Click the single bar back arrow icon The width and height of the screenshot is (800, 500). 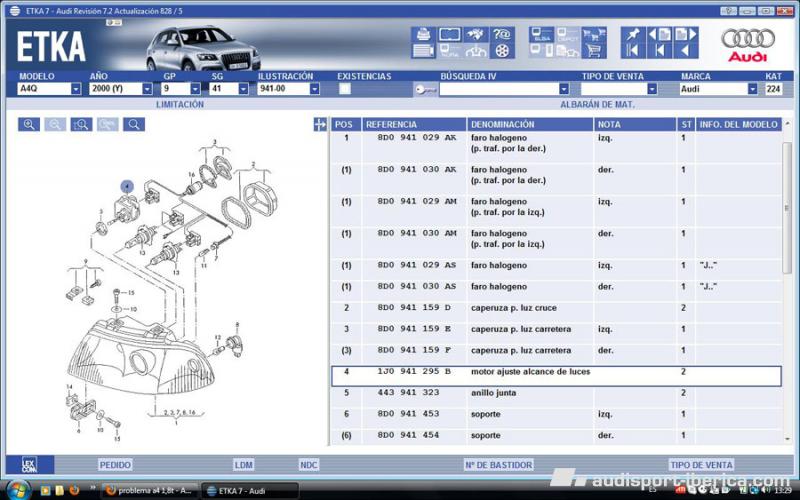pos(659,51)
